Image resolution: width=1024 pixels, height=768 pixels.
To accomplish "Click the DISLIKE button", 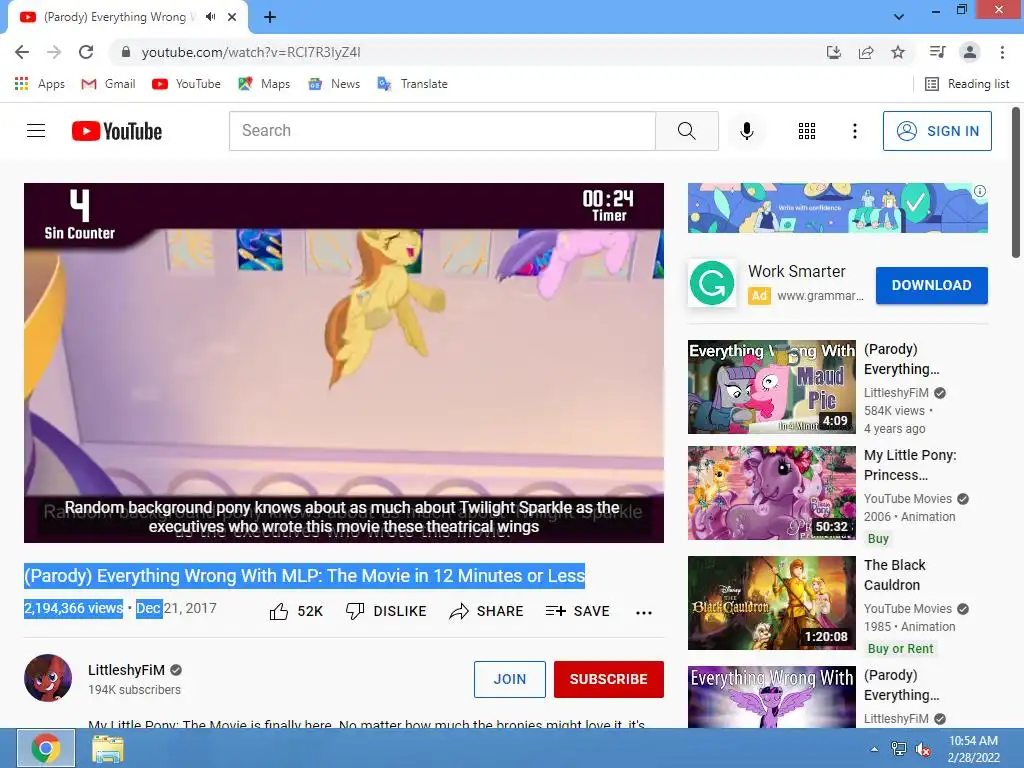I will pyautogui.click(x=386, y=611).
